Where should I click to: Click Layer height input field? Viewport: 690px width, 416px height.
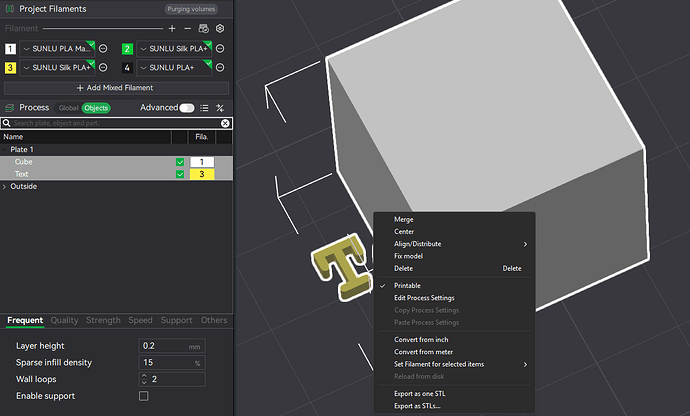172,346
